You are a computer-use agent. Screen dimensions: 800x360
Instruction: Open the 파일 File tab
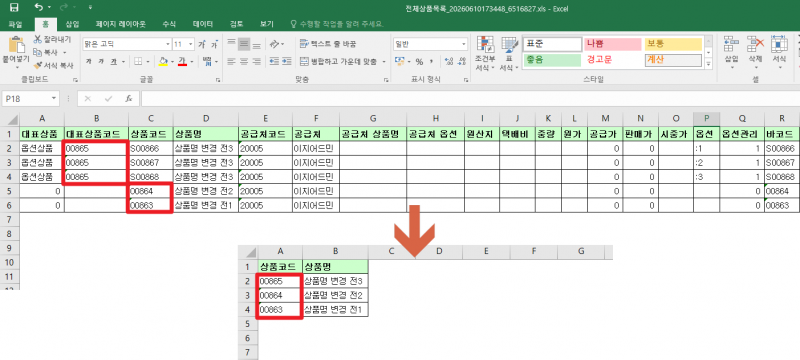[x=16, y=24]
